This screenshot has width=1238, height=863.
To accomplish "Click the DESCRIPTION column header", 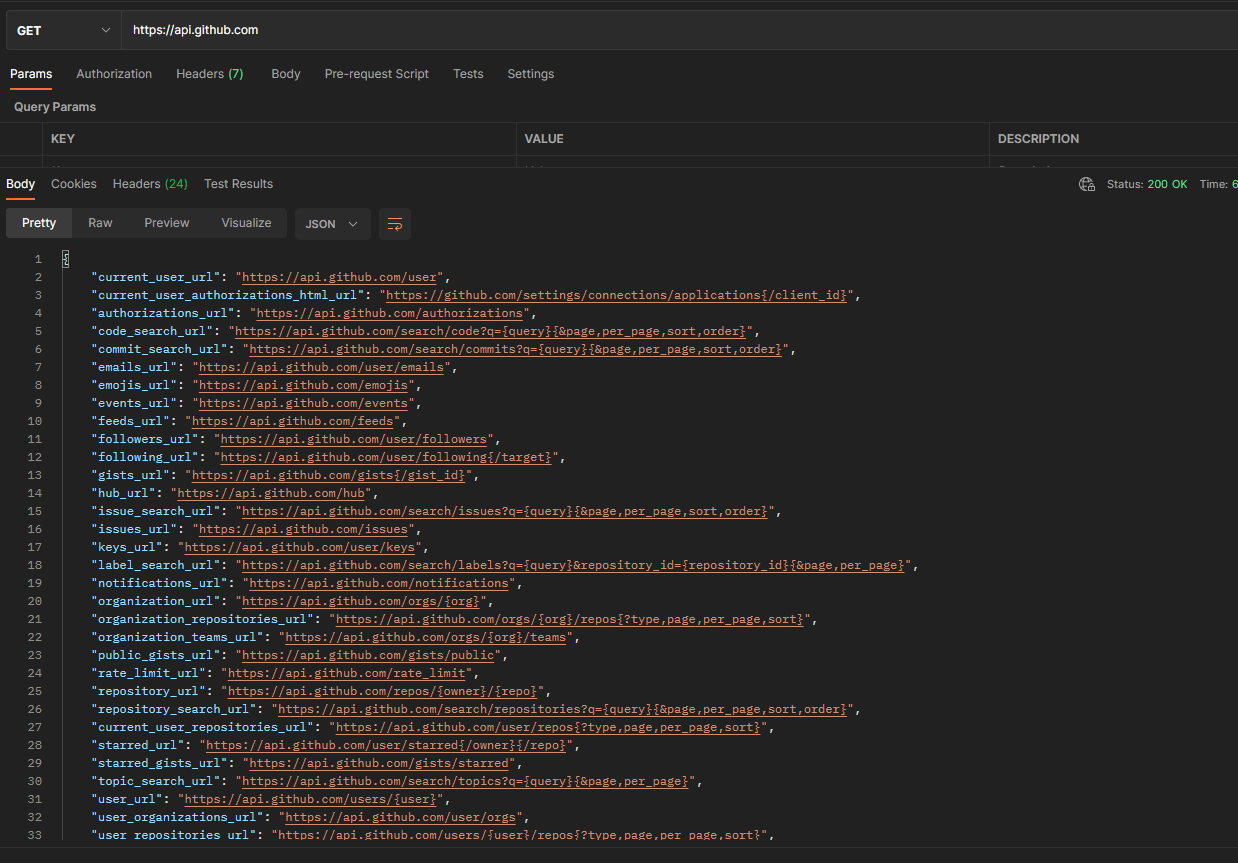I will (1039, 139).
